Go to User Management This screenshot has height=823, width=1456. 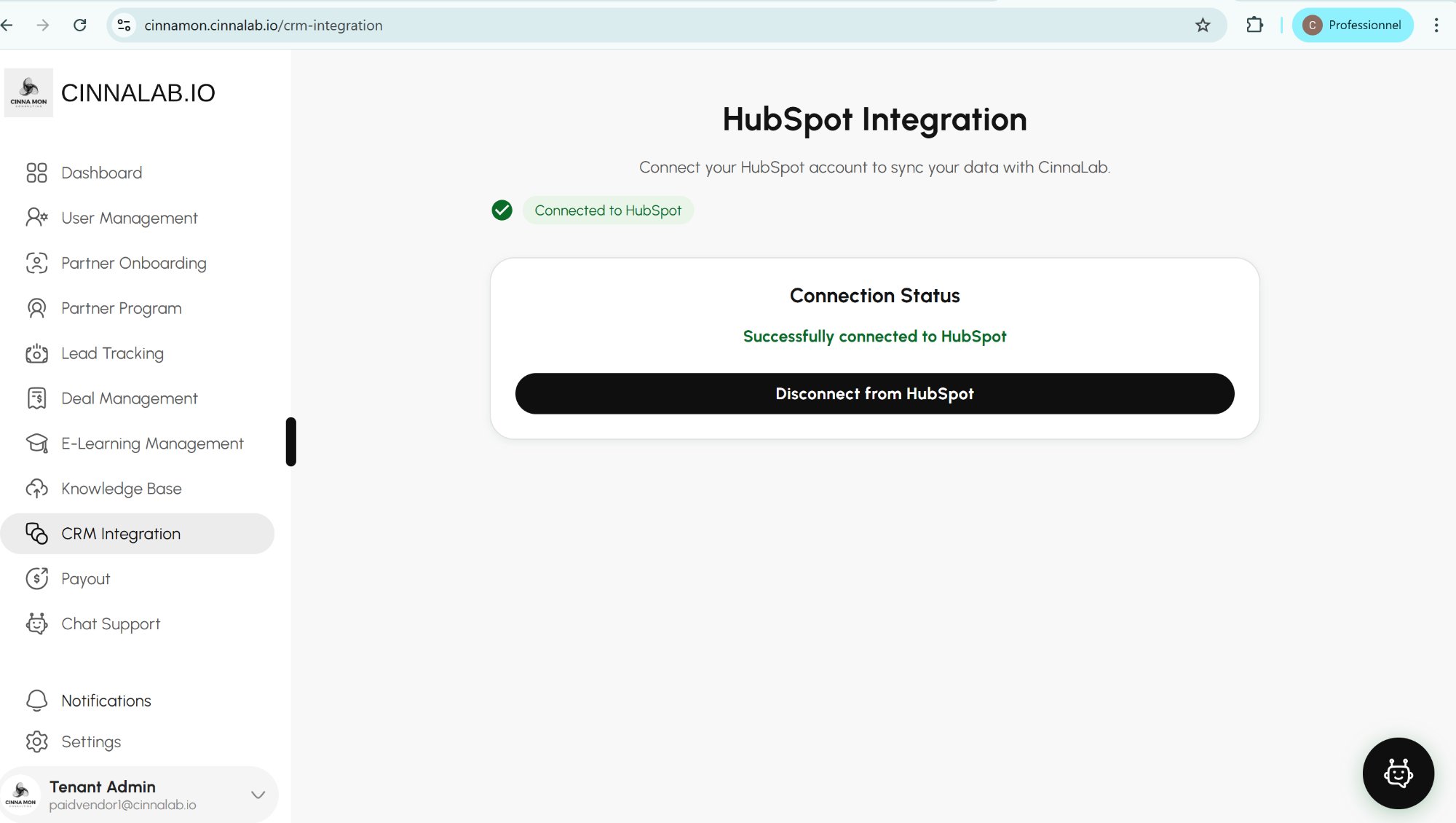pyautogui.click(x=130, y=218)
